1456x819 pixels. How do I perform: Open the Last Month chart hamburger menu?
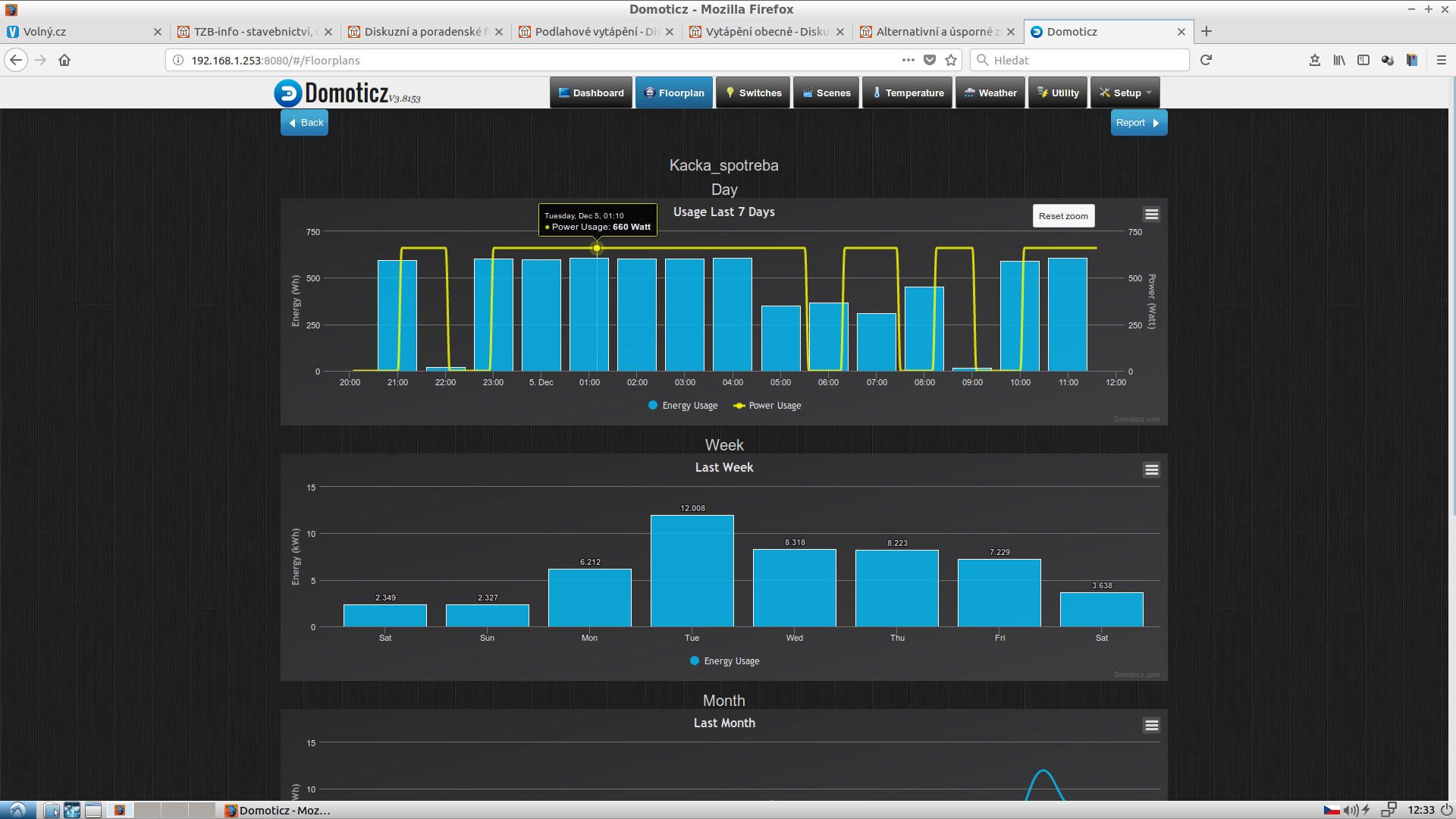1151,726
